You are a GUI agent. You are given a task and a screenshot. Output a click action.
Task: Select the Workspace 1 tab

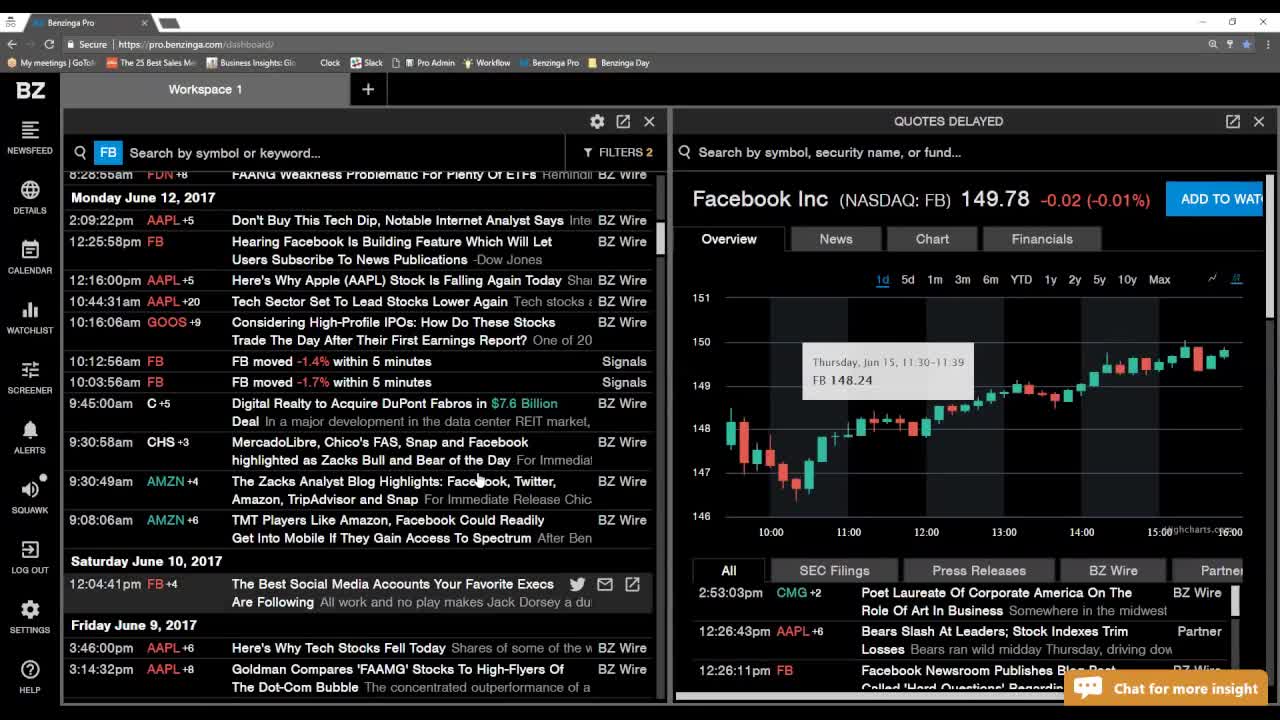click(205, 89)
